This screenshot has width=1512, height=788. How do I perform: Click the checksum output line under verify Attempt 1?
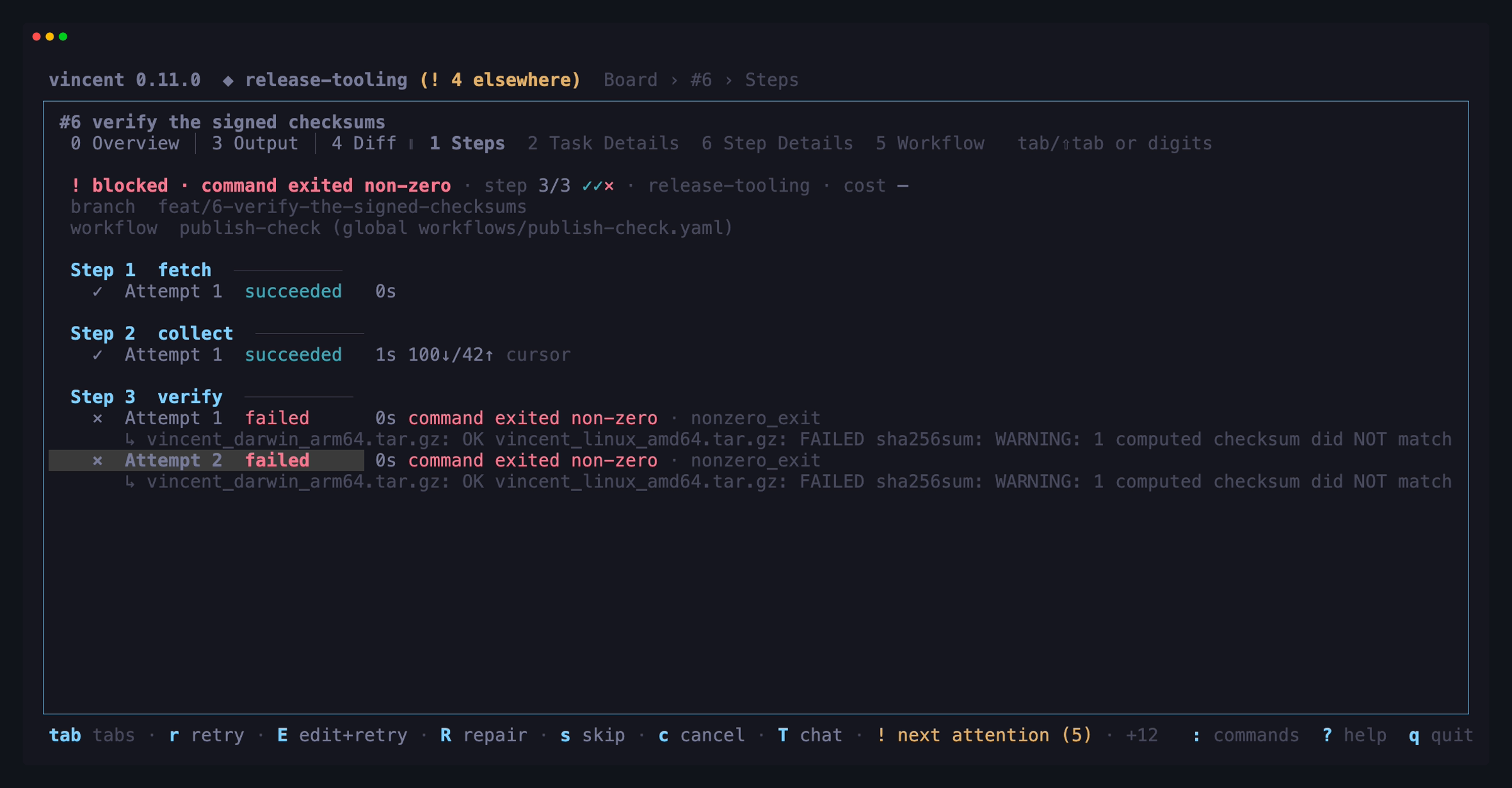click(788, 439)
